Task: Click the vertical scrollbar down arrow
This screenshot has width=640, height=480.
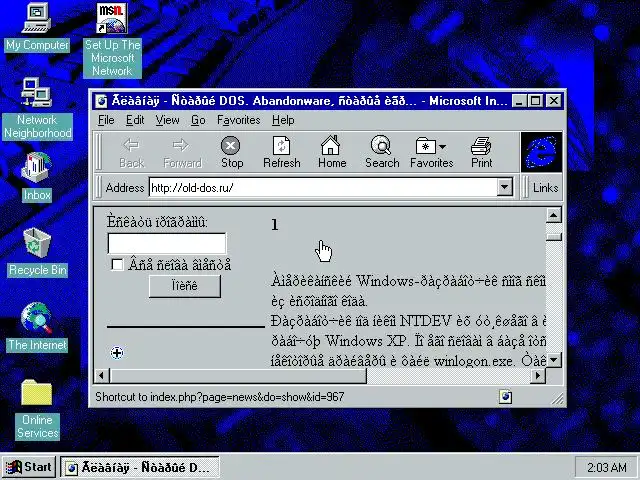Action: pos(553,360)
